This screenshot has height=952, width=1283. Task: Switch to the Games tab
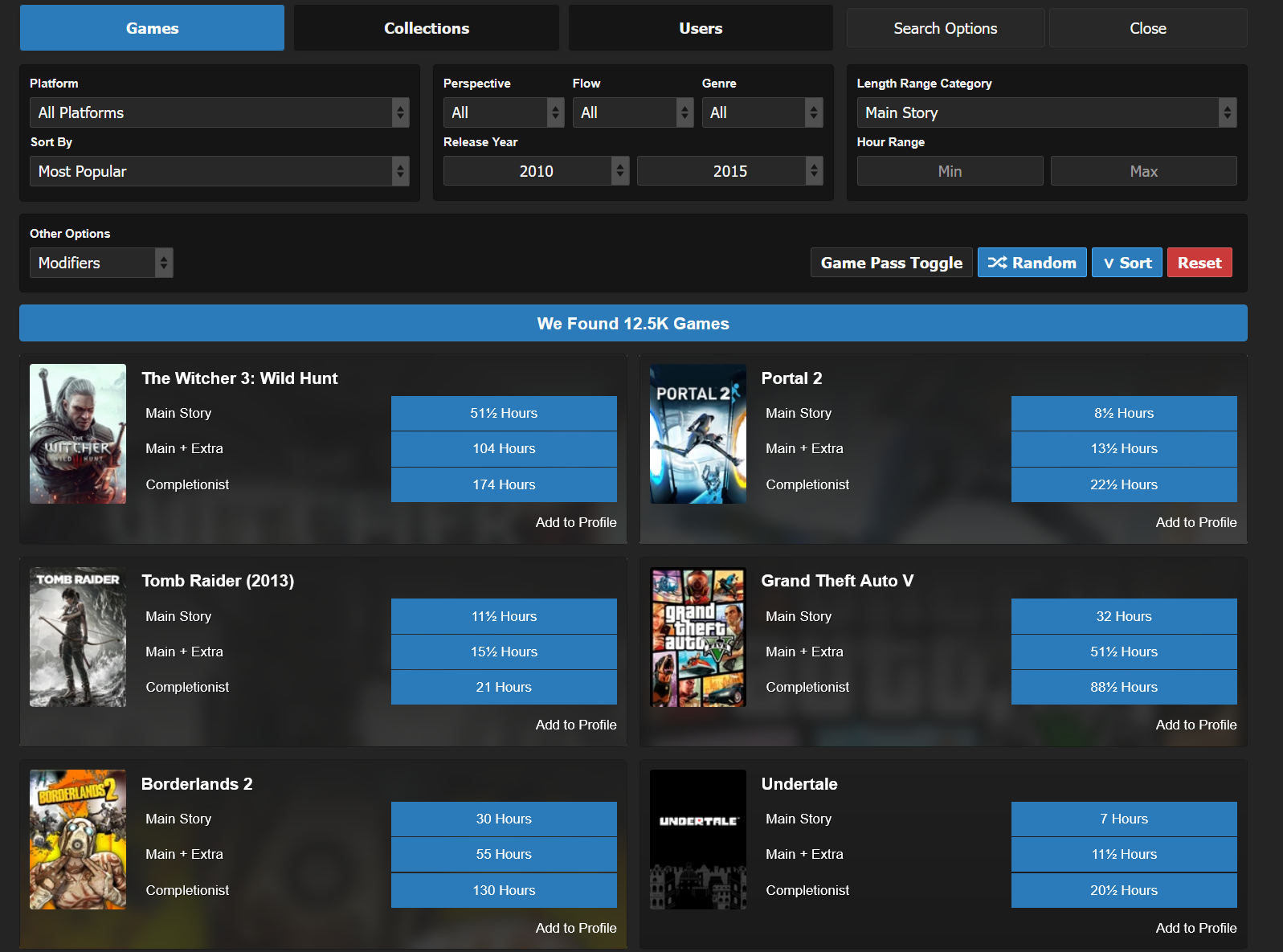[x=152, y=28]
